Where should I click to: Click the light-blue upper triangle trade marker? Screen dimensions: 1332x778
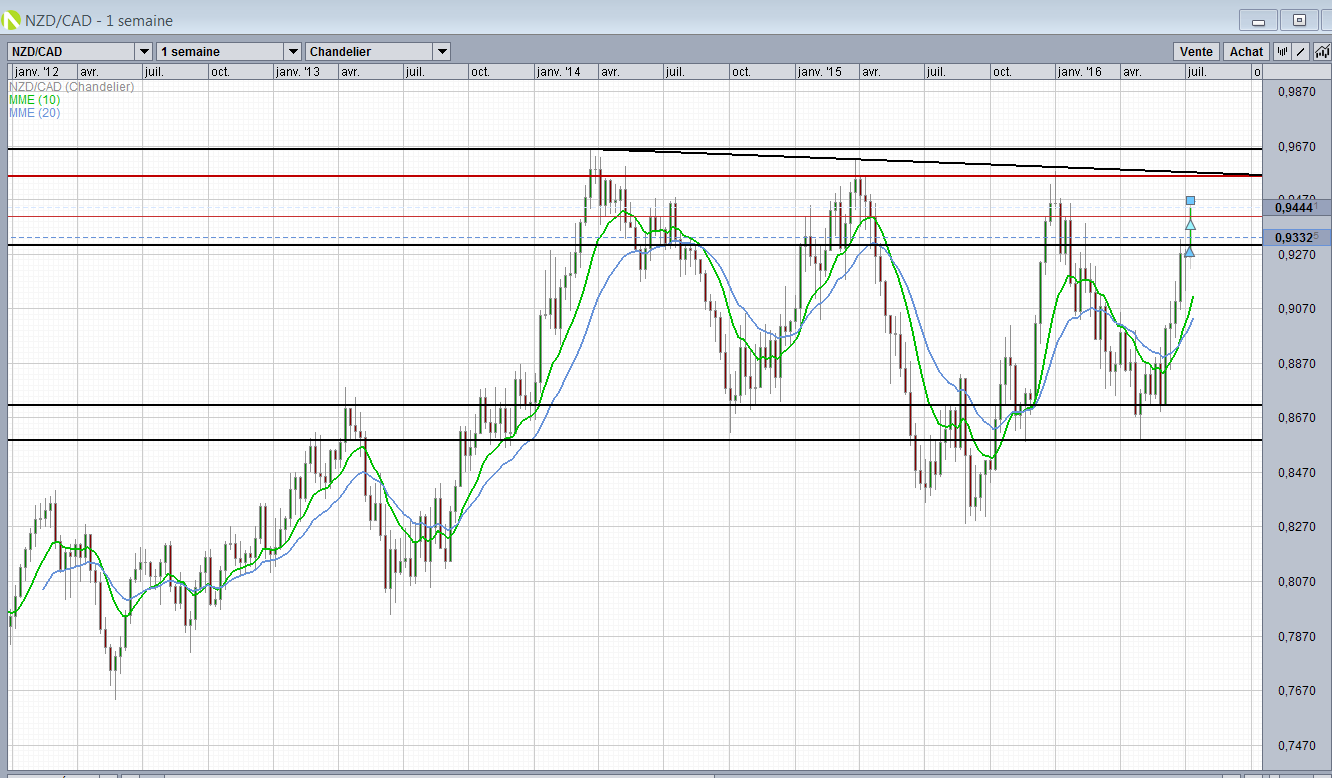click(1190, 224)
